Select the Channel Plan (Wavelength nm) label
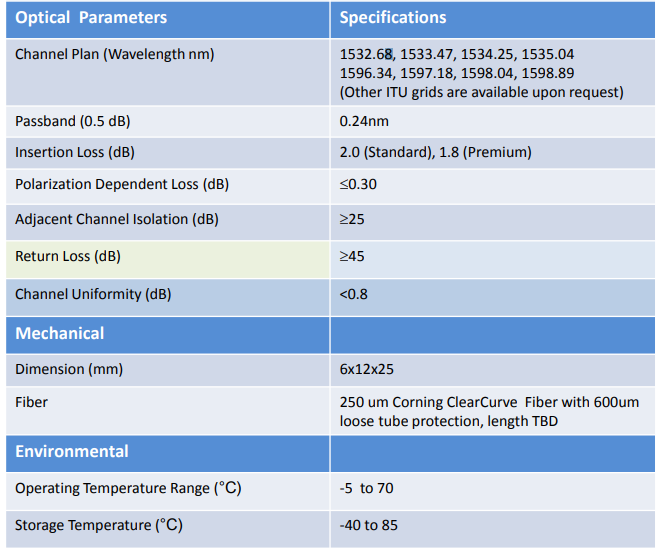663x552 pixels. coord(114,54)
